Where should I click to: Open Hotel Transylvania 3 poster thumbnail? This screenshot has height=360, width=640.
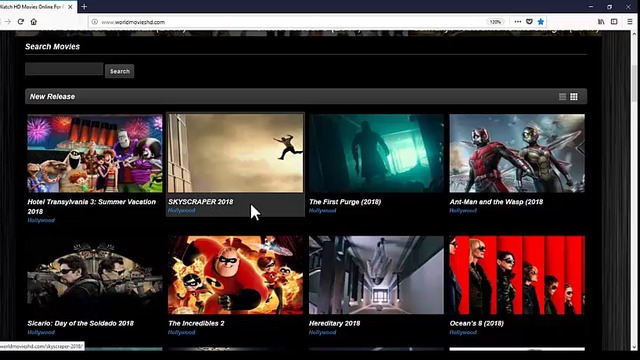pos(95,153)
